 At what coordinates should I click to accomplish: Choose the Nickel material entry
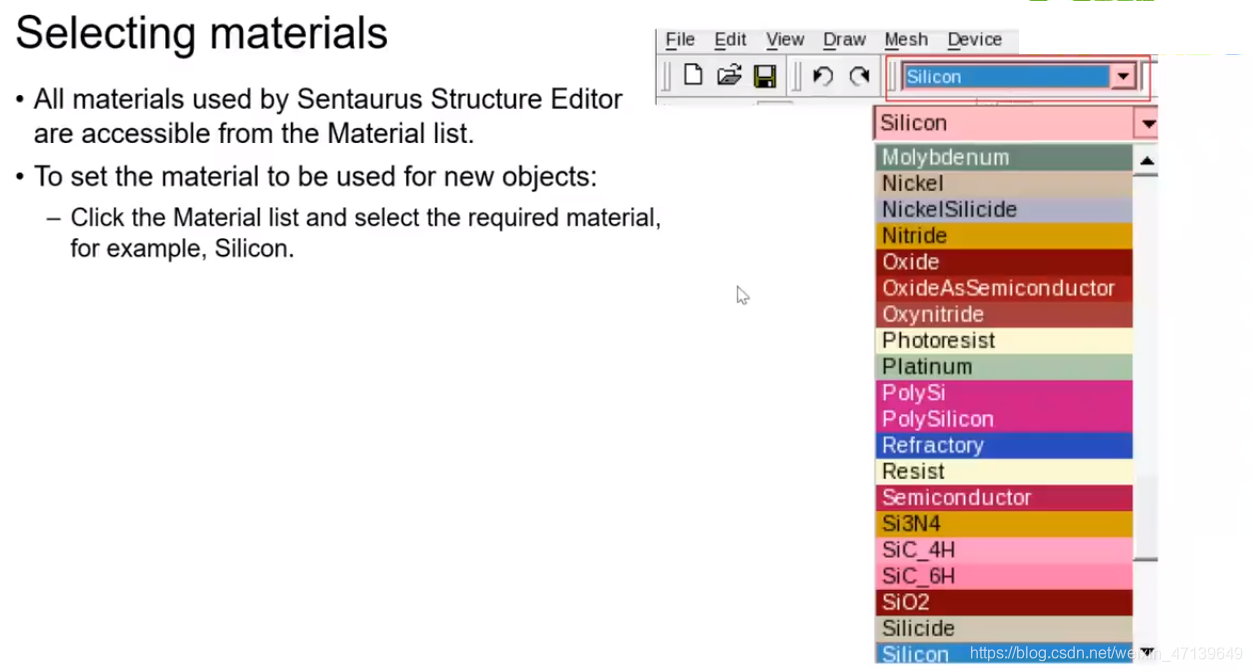pyautogui.click(x=1004, y=183)
